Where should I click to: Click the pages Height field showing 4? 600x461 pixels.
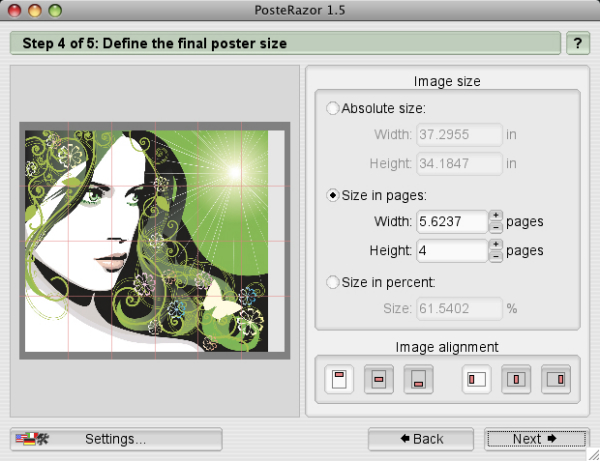[x=452, y=251]
